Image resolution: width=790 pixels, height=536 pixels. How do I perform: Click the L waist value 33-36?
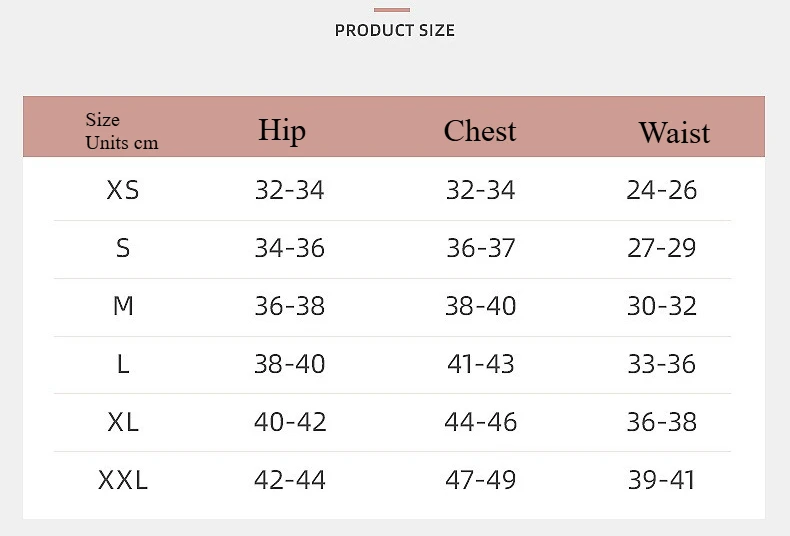point(662,364)
